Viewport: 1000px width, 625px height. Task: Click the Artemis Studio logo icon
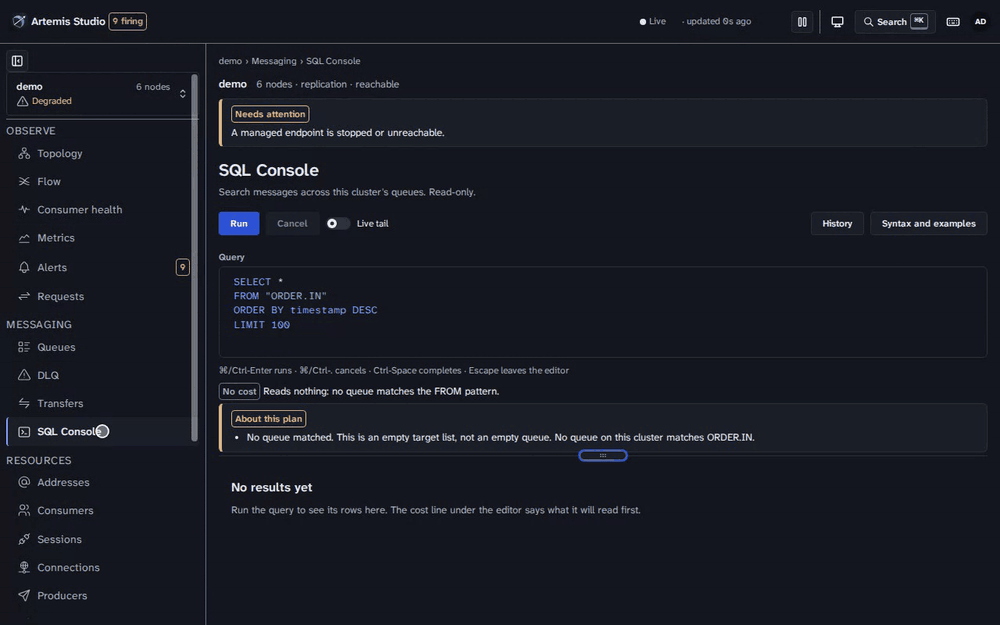click(x=19, y=21)
